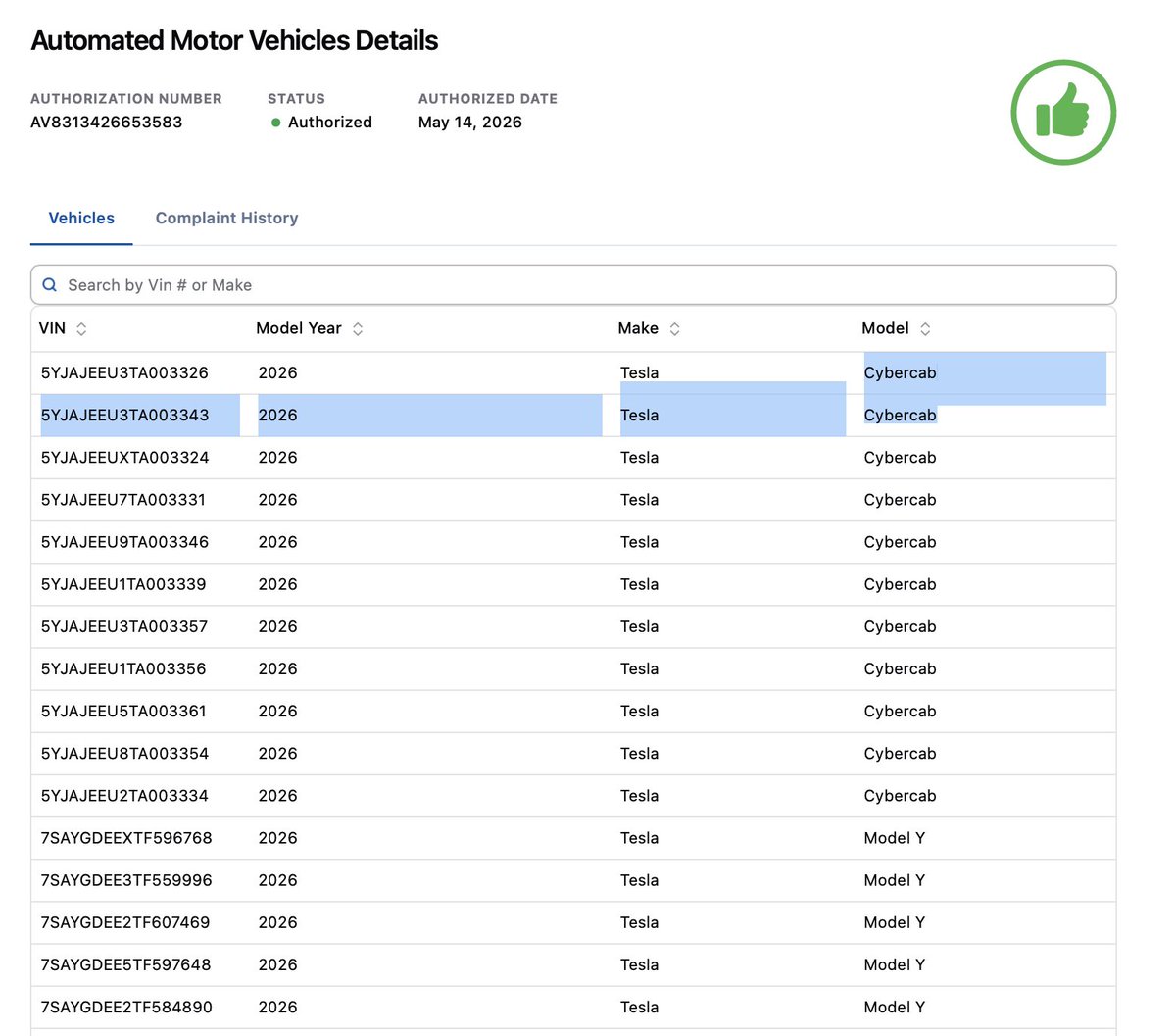Viewport: 1176px width, 1036px height.
Task: Click Tesla in row 5YJAJEEU3TA003343
Action: click(639, 416)
